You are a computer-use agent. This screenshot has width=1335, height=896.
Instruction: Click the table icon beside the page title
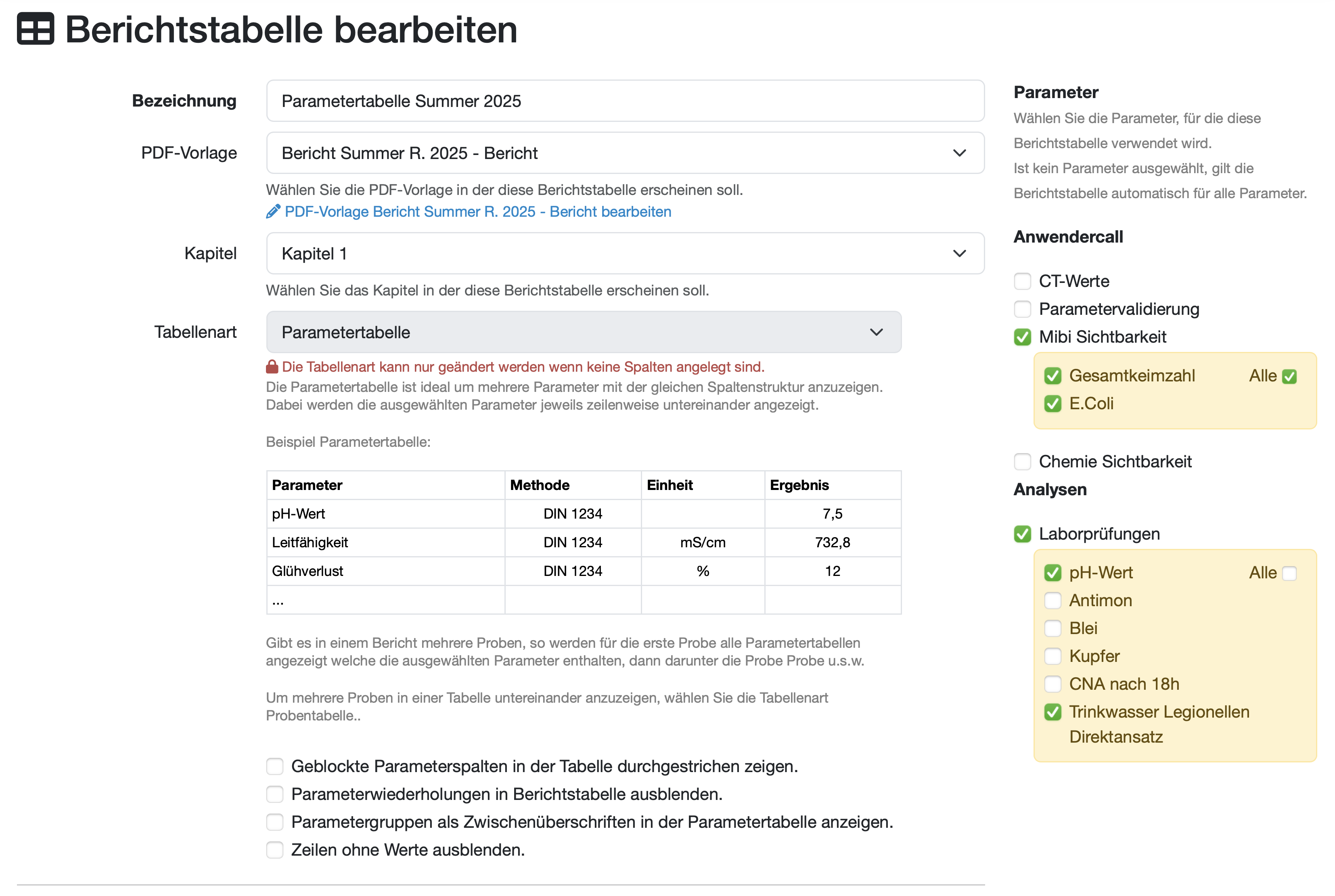[36, 29]
